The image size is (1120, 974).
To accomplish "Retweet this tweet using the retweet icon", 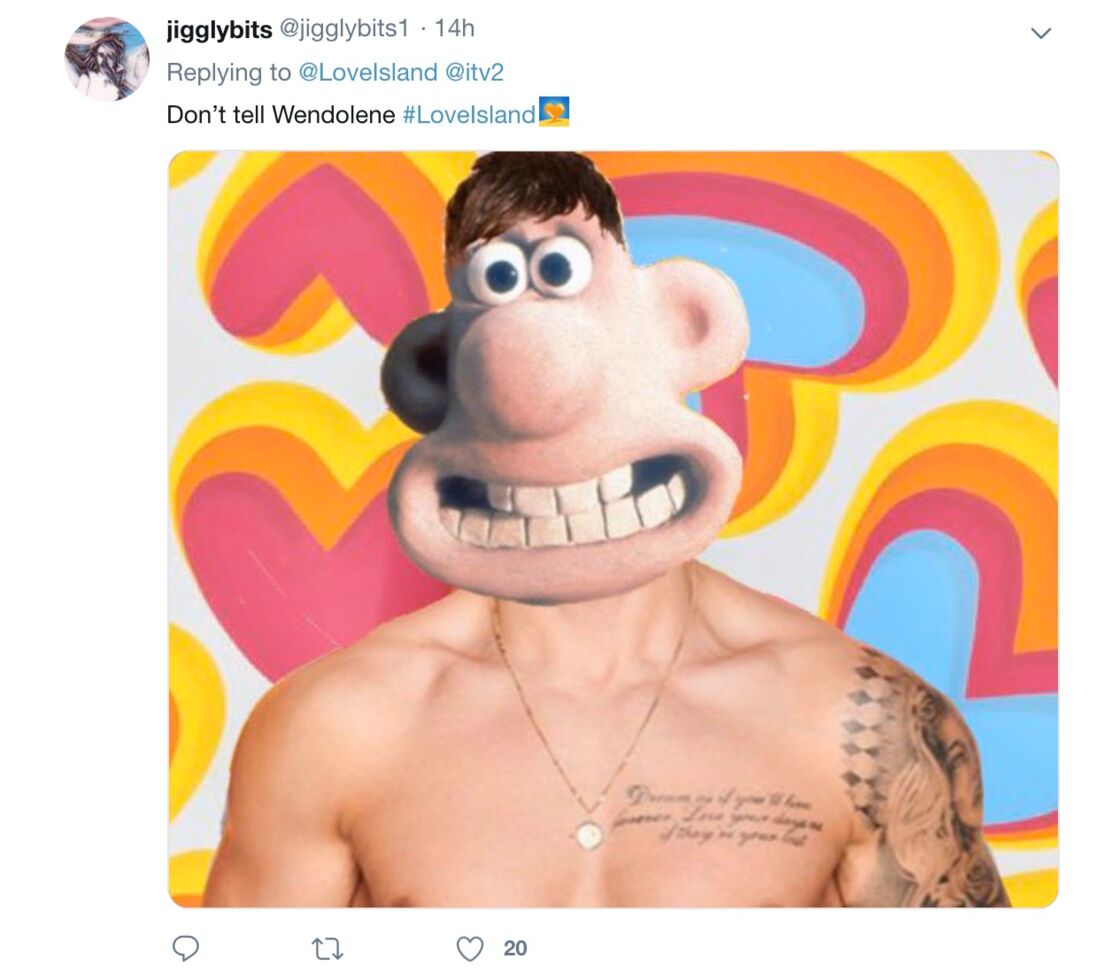I will coord(328,948).
